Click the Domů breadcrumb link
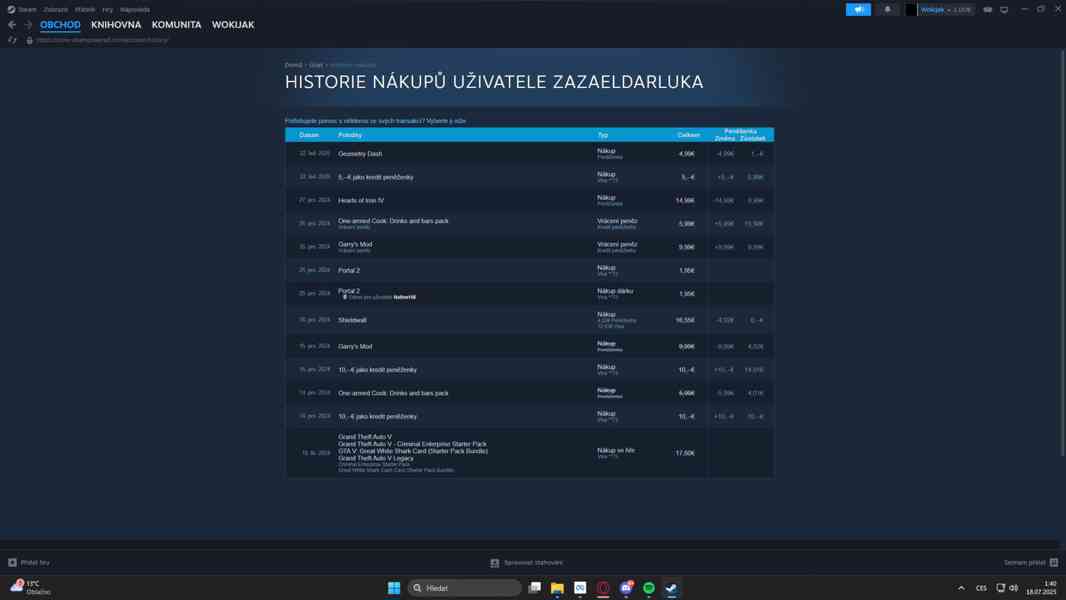 pyautogui.click(x=294, y=65)
